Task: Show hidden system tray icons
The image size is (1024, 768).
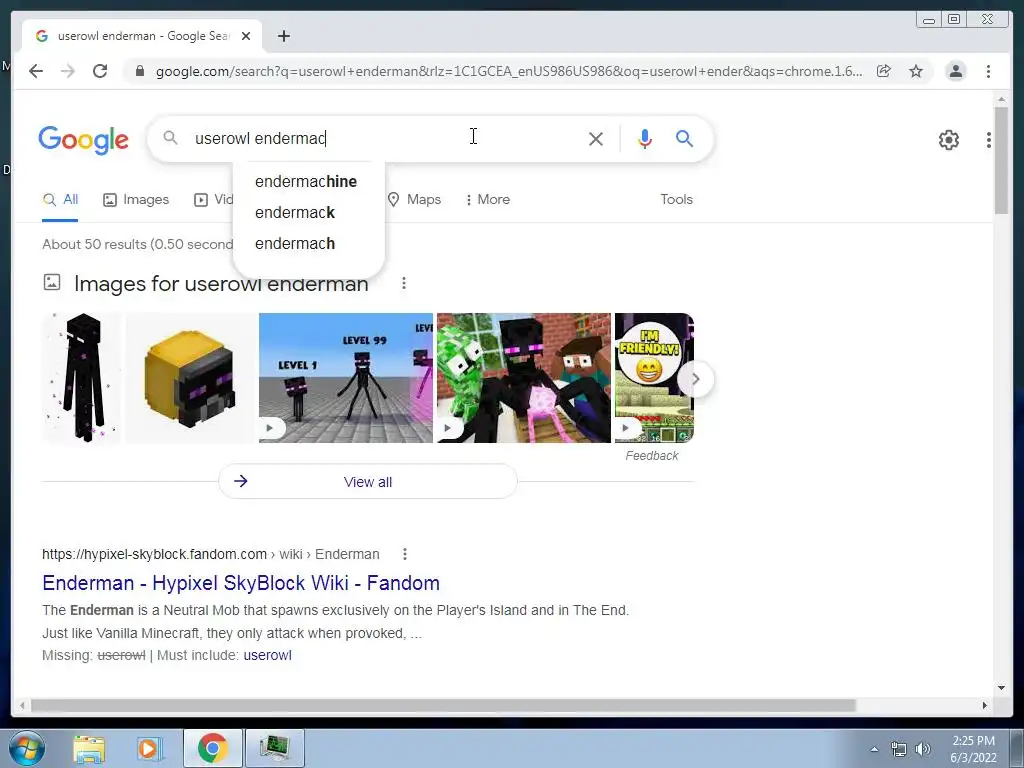Action: click(x=874, y=749)
